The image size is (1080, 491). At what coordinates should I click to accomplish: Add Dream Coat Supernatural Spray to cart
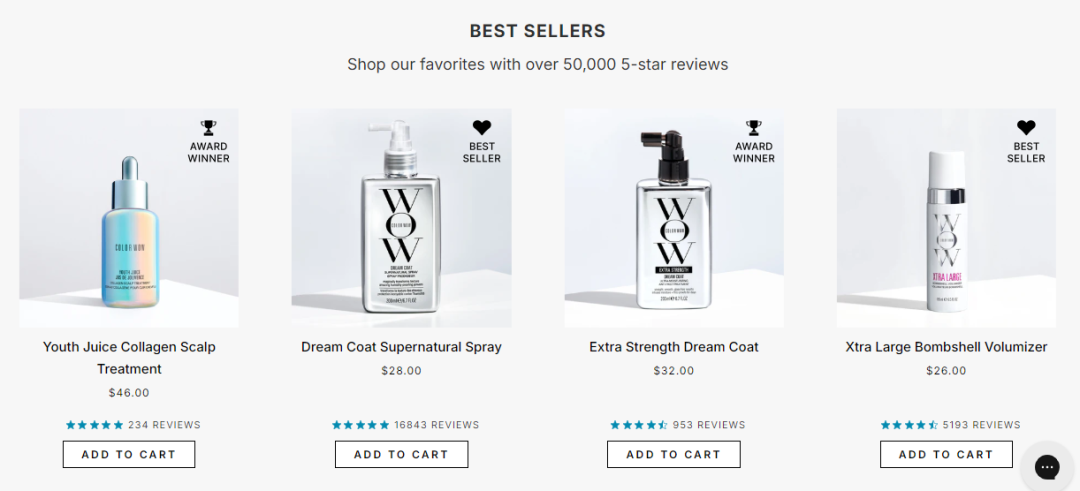pyautogui.click(x=401, y=454)
